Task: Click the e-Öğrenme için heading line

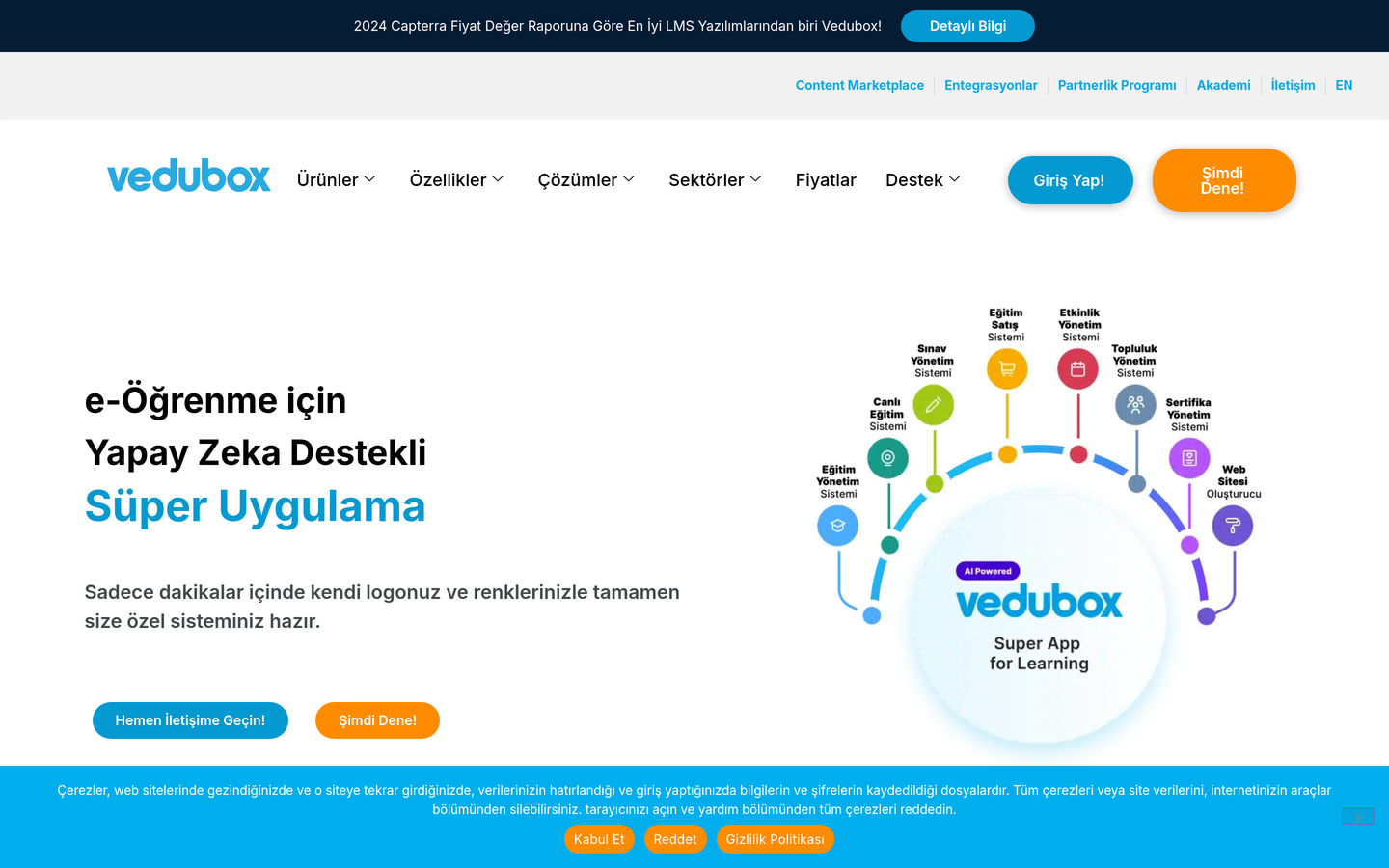Action: tap(215, 400)
